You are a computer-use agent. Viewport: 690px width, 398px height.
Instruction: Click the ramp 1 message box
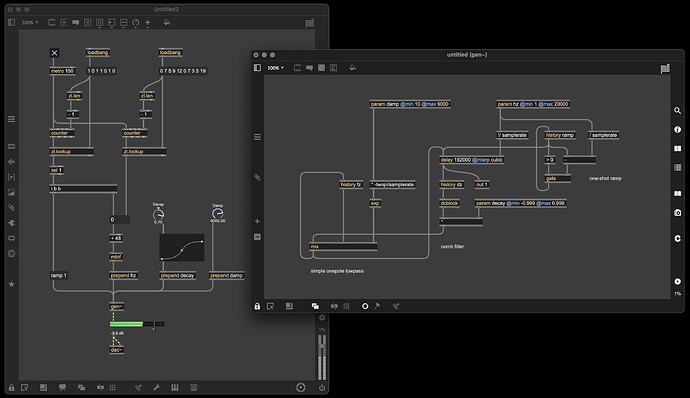(x=59, y=276)
